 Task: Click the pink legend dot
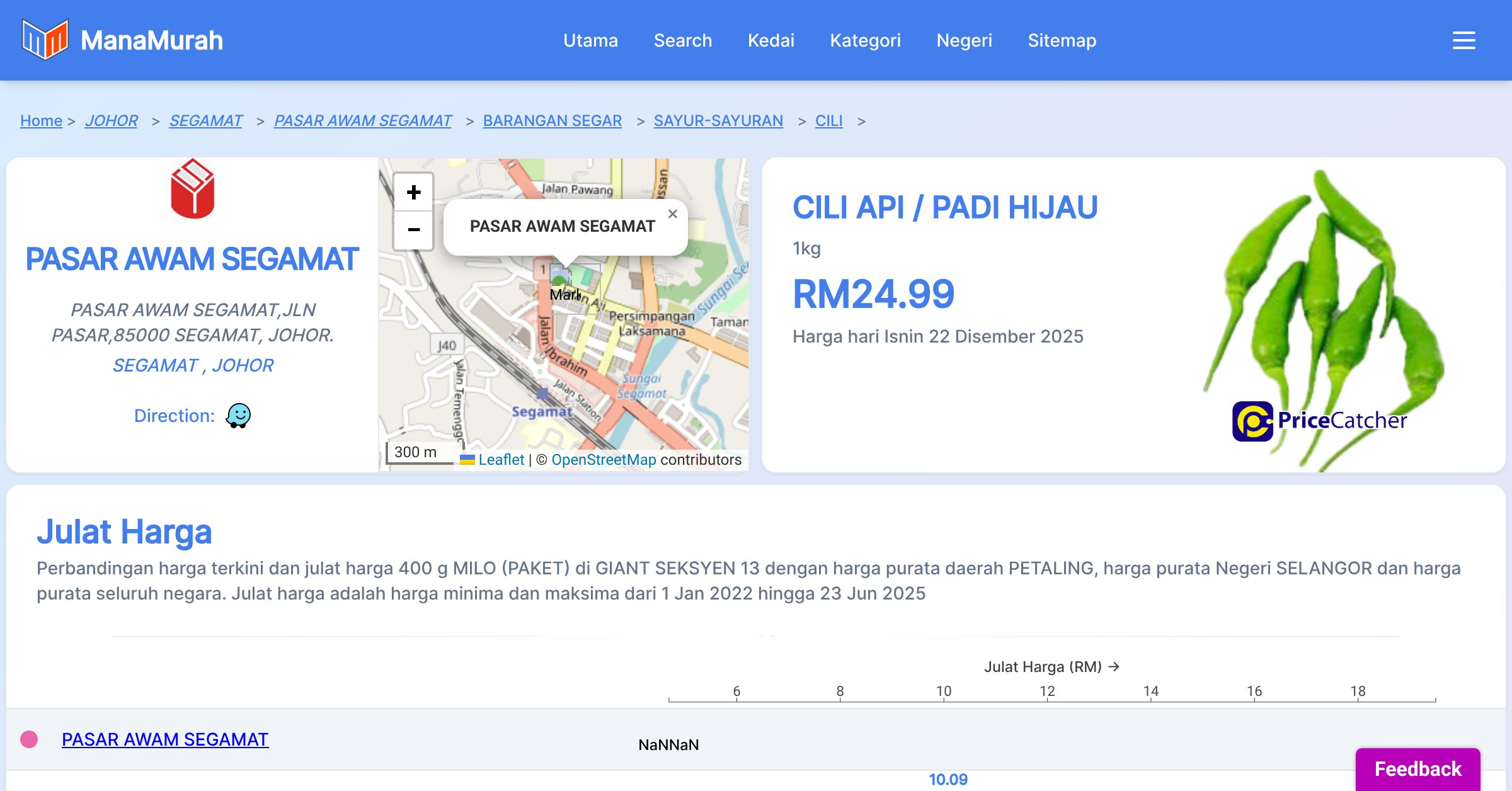point(29,739)
